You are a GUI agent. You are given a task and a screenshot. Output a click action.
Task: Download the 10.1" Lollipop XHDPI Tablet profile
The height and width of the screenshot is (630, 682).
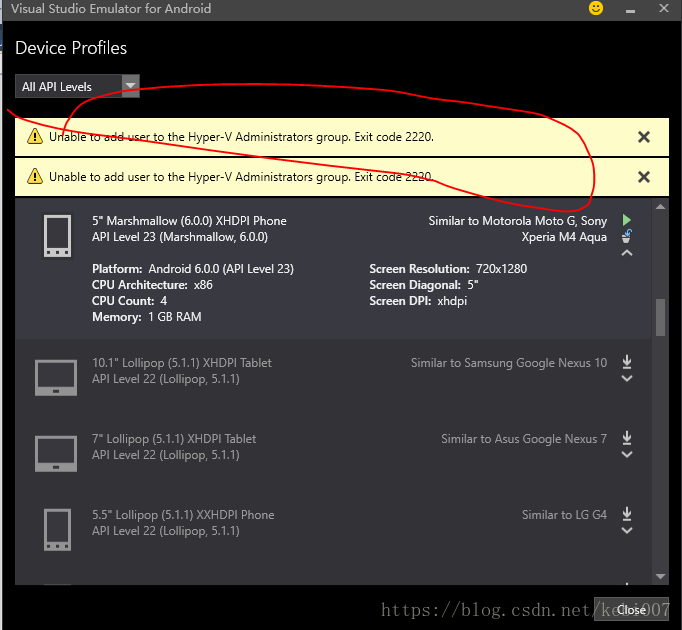point(627,362)
